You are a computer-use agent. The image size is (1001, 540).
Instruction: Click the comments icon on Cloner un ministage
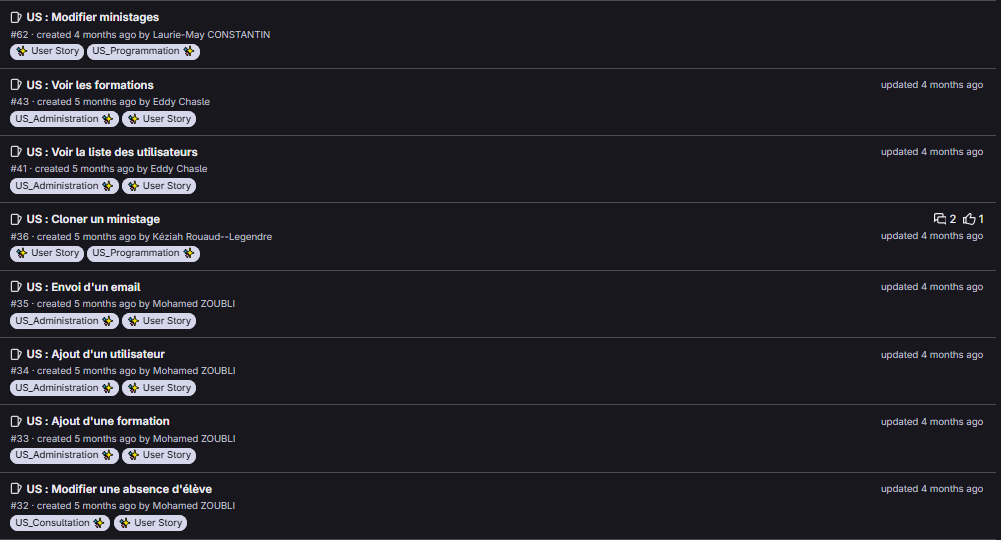(x=939, y=219)
